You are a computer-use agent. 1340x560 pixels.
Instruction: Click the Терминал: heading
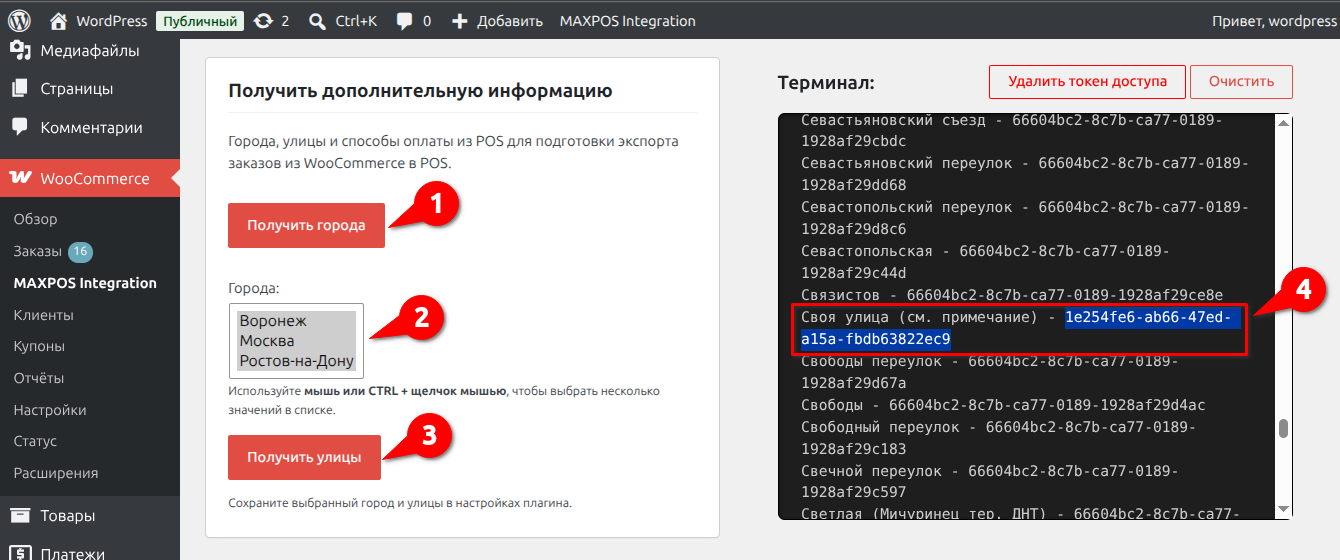(x=826, y=82)
